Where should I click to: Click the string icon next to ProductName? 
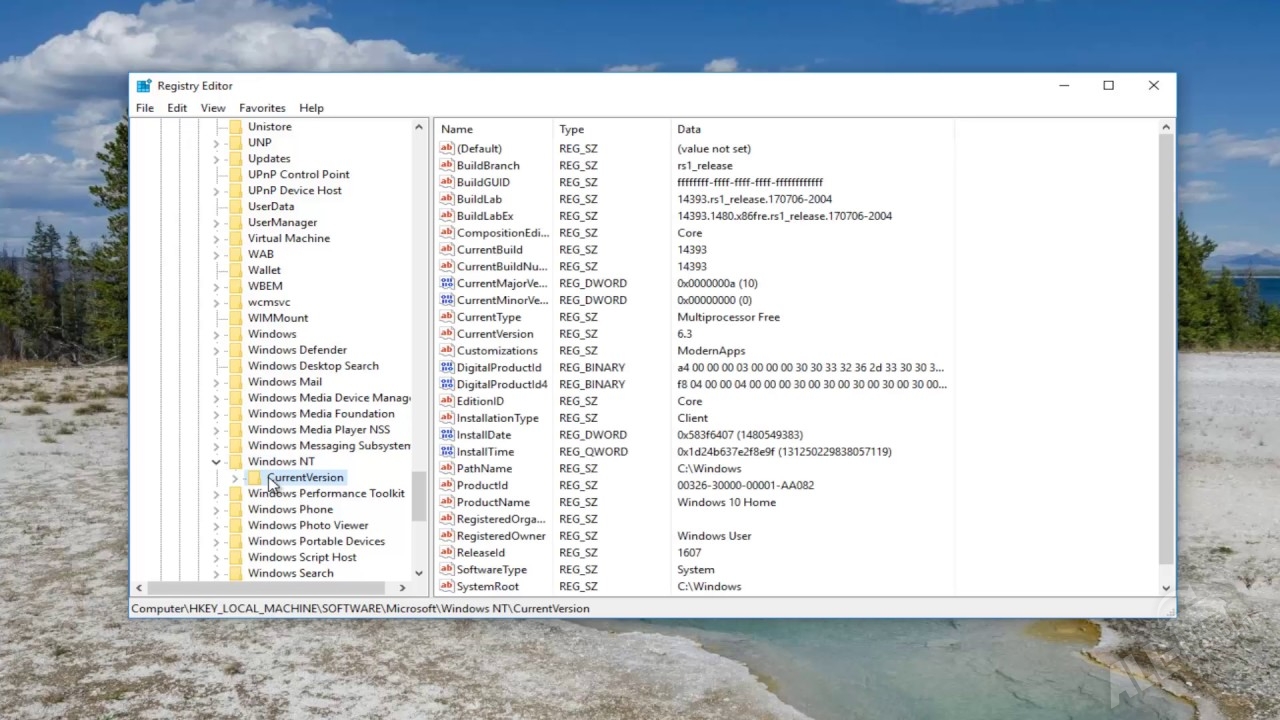click(447, 502)
